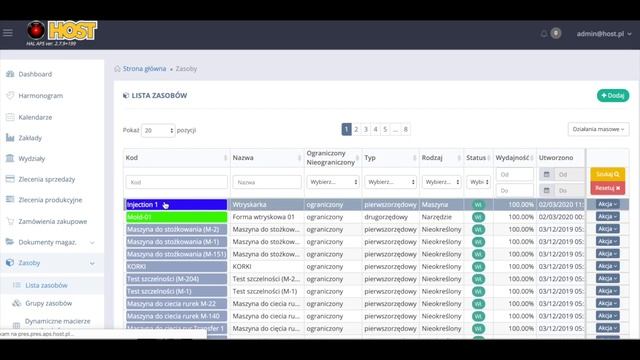Click the green Mold-01 code cell
The width and height of the screenshot is (640, 360).
click(x=176, y=217)
